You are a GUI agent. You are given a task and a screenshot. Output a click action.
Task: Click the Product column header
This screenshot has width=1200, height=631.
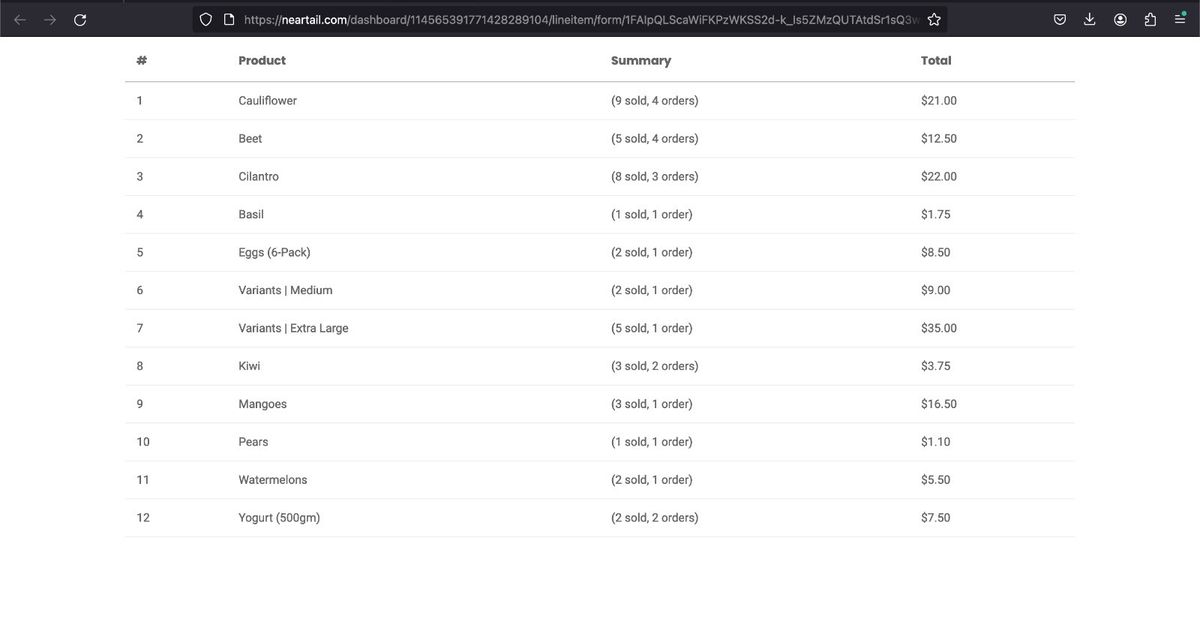tap(262, 61)
